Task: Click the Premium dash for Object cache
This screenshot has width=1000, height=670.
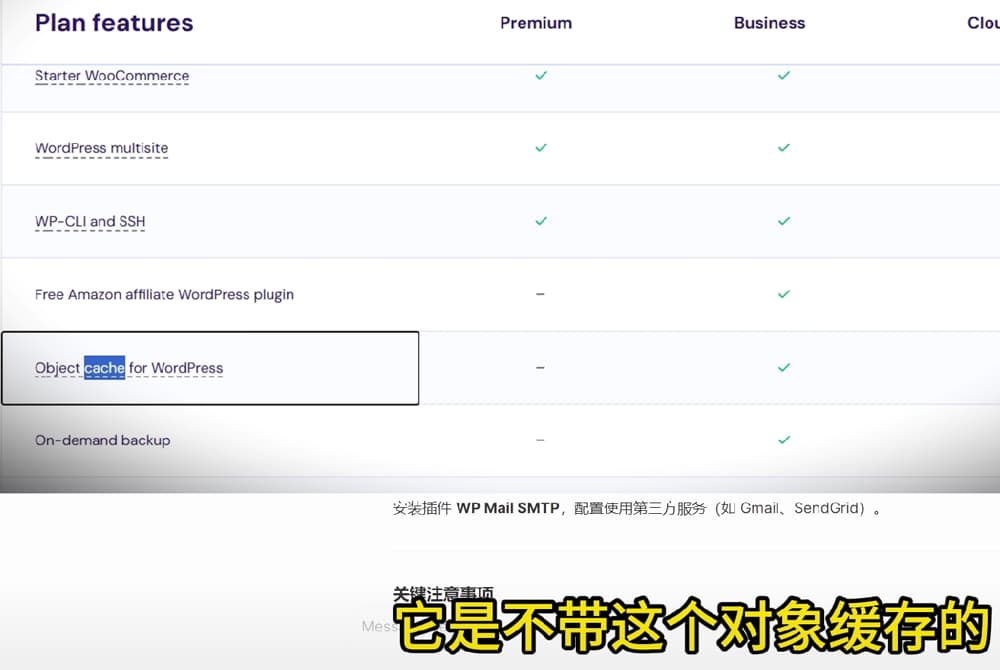Action: click(540, 368)
